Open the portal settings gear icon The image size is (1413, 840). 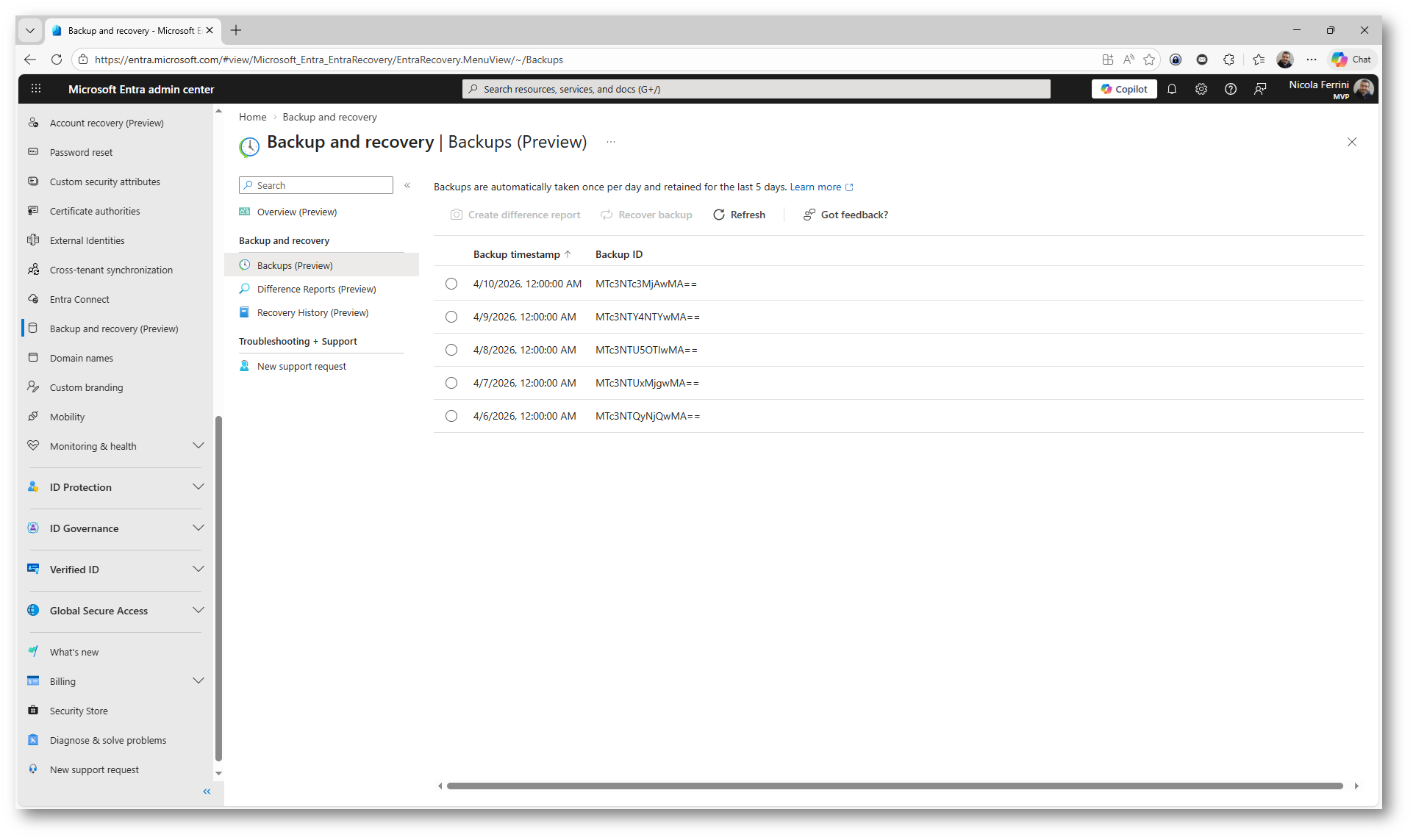[1201, 89]
